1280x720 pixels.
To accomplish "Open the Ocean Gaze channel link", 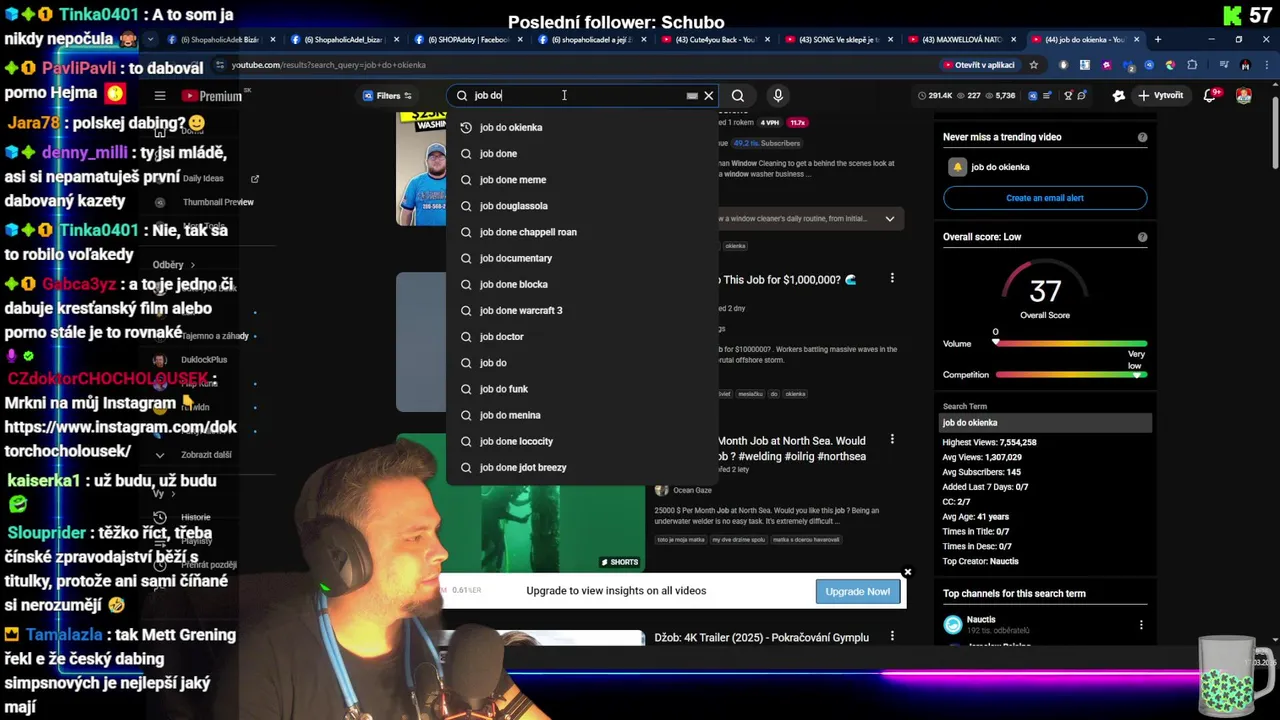I will pos(691,490).
